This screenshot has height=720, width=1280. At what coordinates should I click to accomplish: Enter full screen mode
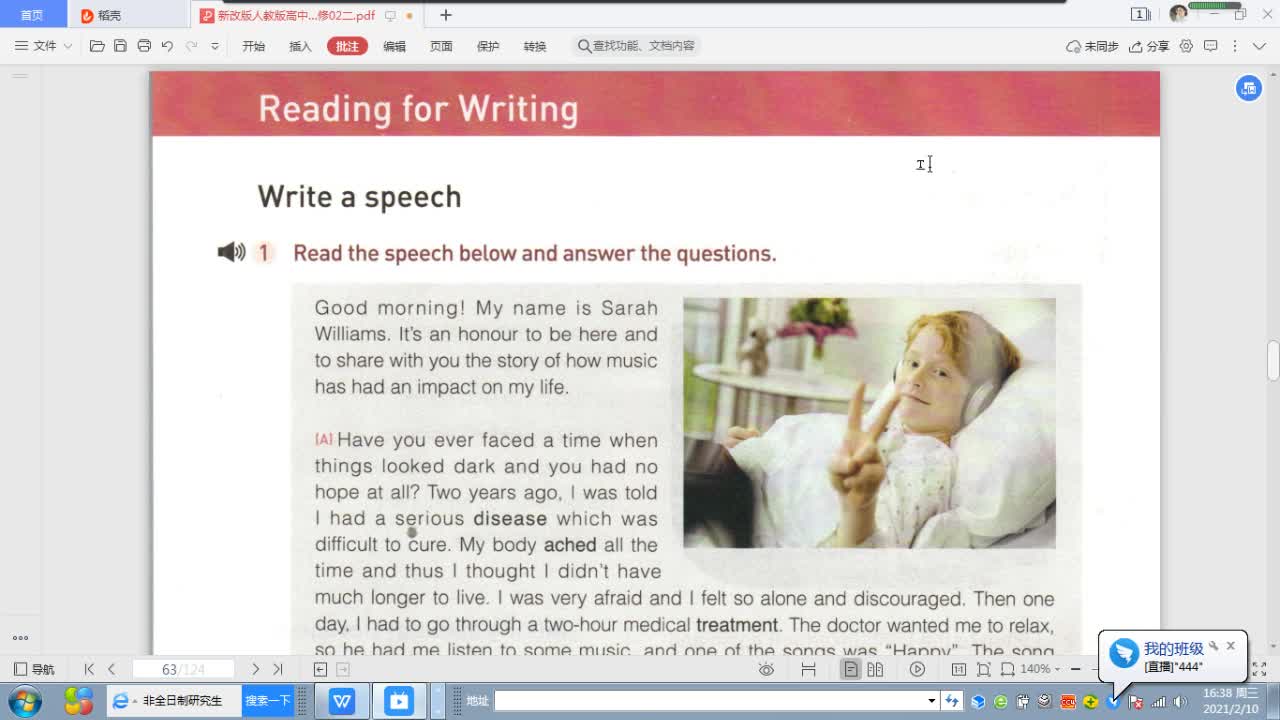tap(1259, 669)
